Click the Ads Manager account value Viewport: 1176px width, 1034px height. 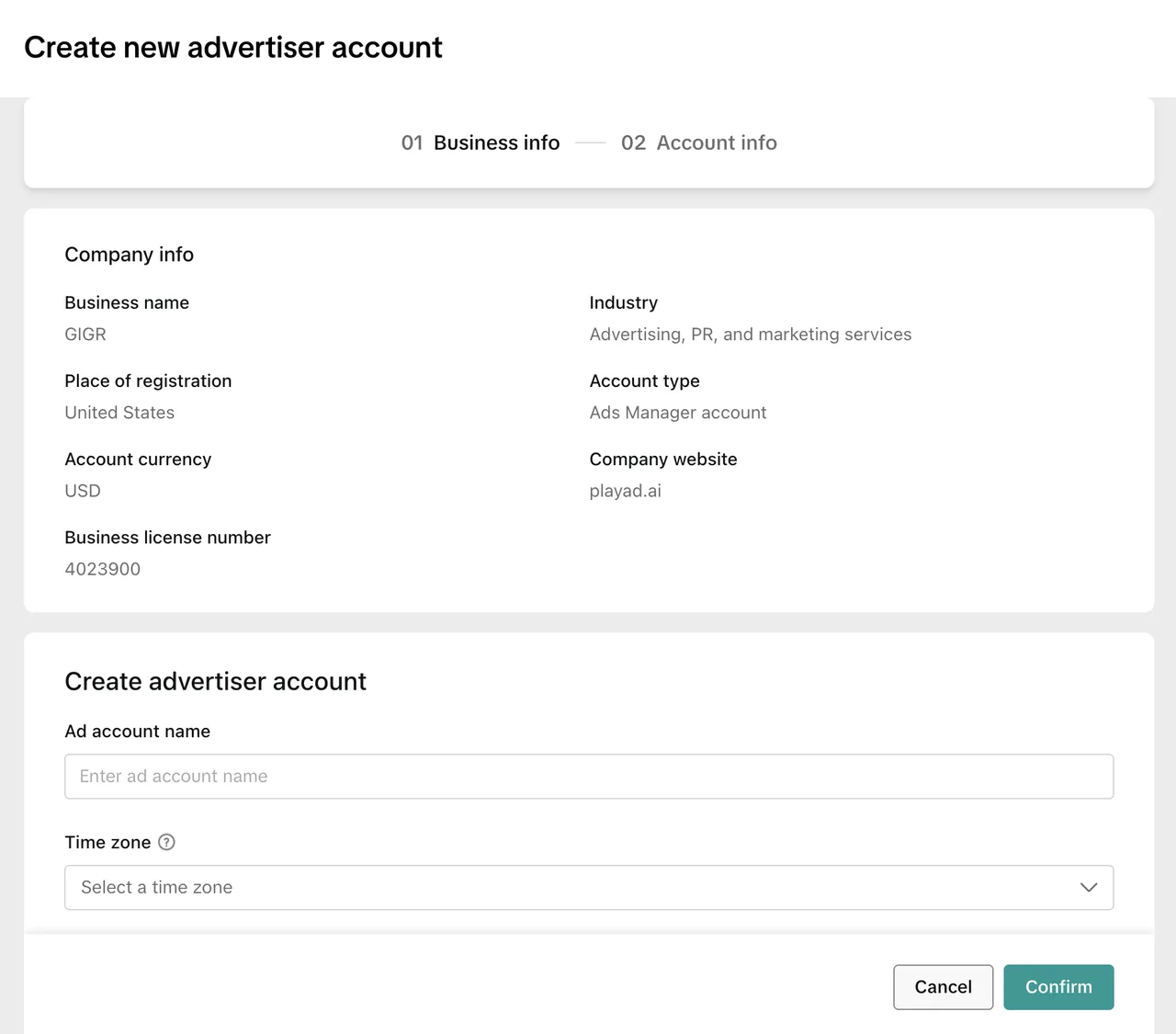click(678, 413)
